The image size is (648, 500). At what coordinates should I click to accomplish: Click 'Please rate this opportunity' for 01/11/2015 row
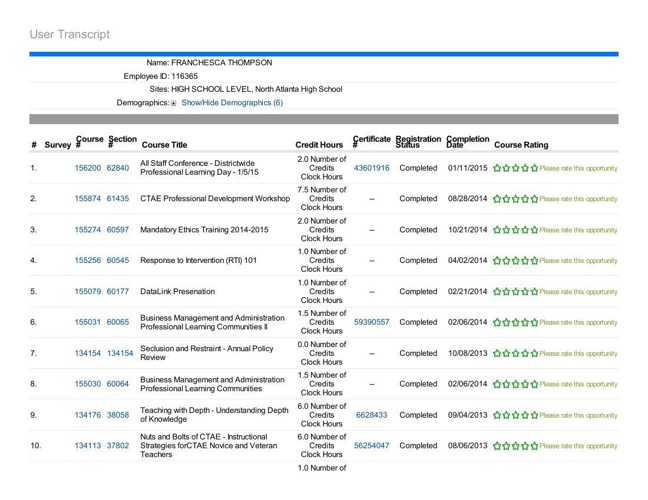pos(578,168)
